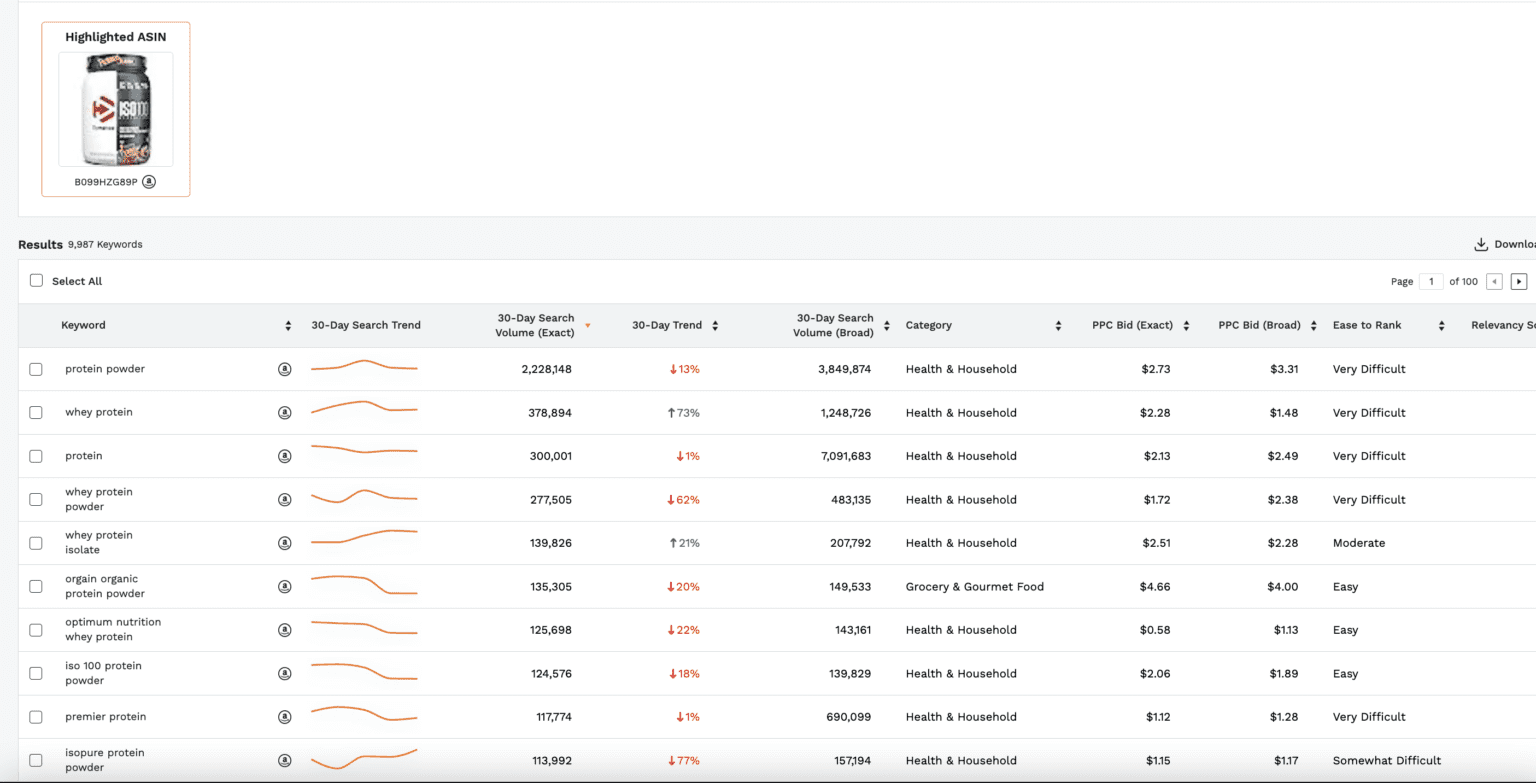Viewport: 1536px width, 783px height.
Task: Sort results by the Category column
Action: pyautogui.click(x=1058, y=325)
